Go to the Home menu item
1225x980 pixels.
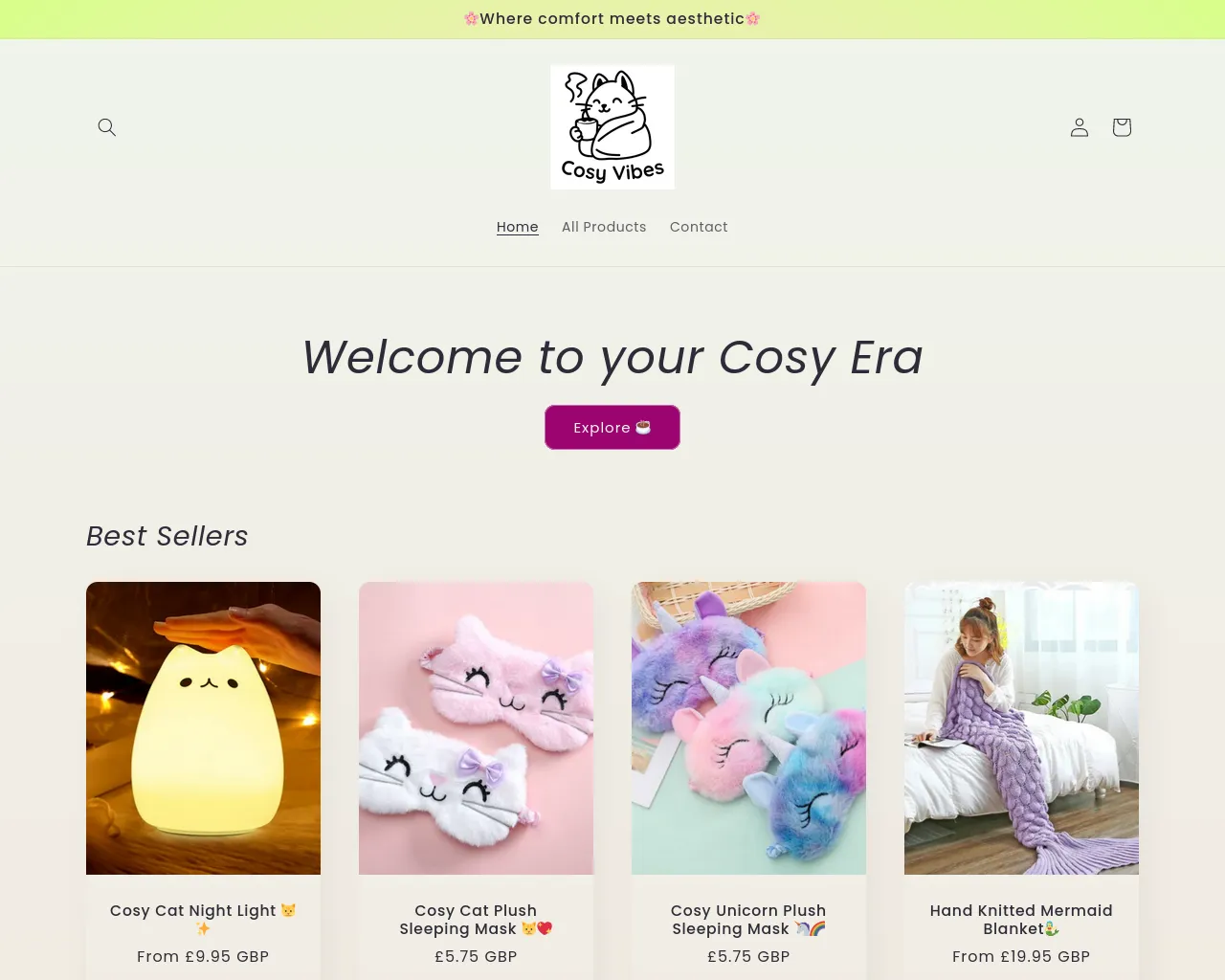point(518,227)
